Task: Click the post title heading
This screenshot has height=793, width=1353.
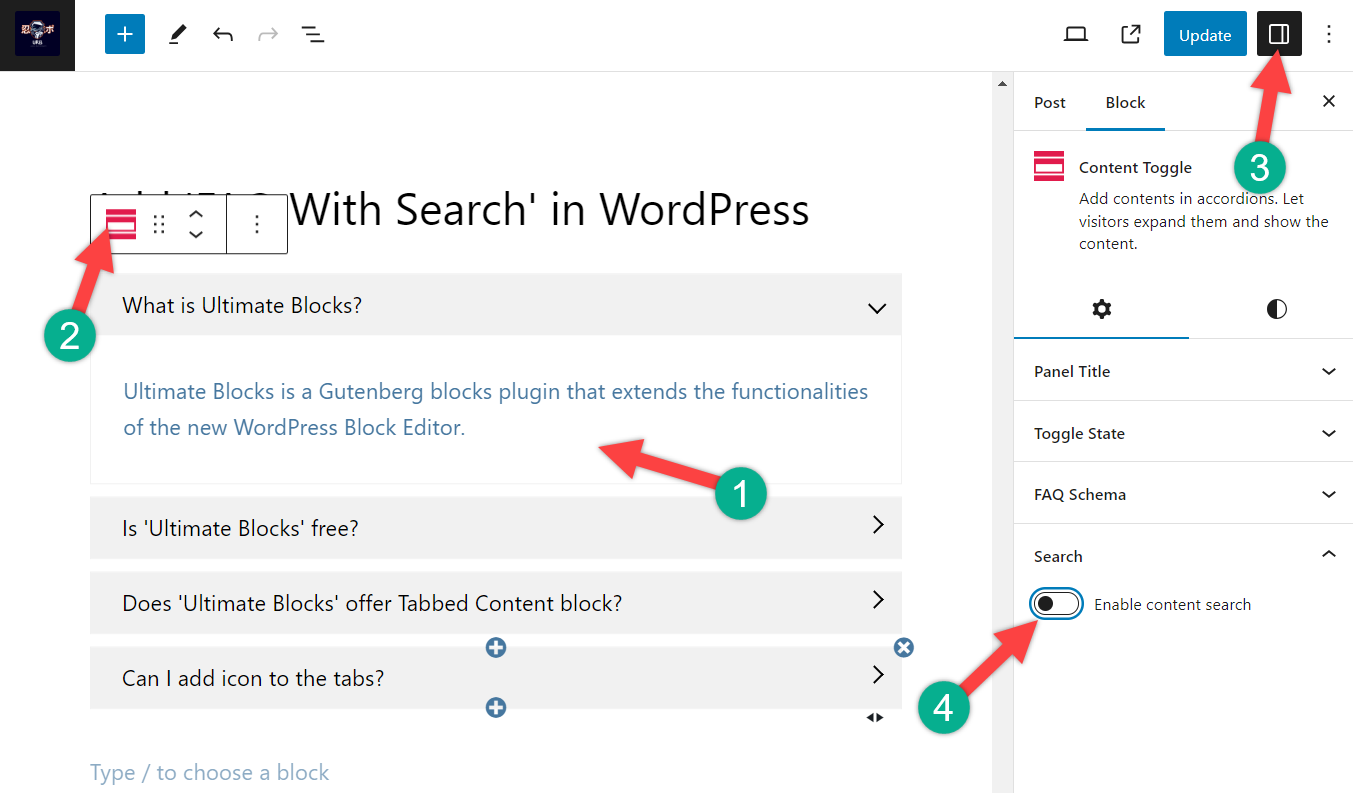Action: click(450, 209)
